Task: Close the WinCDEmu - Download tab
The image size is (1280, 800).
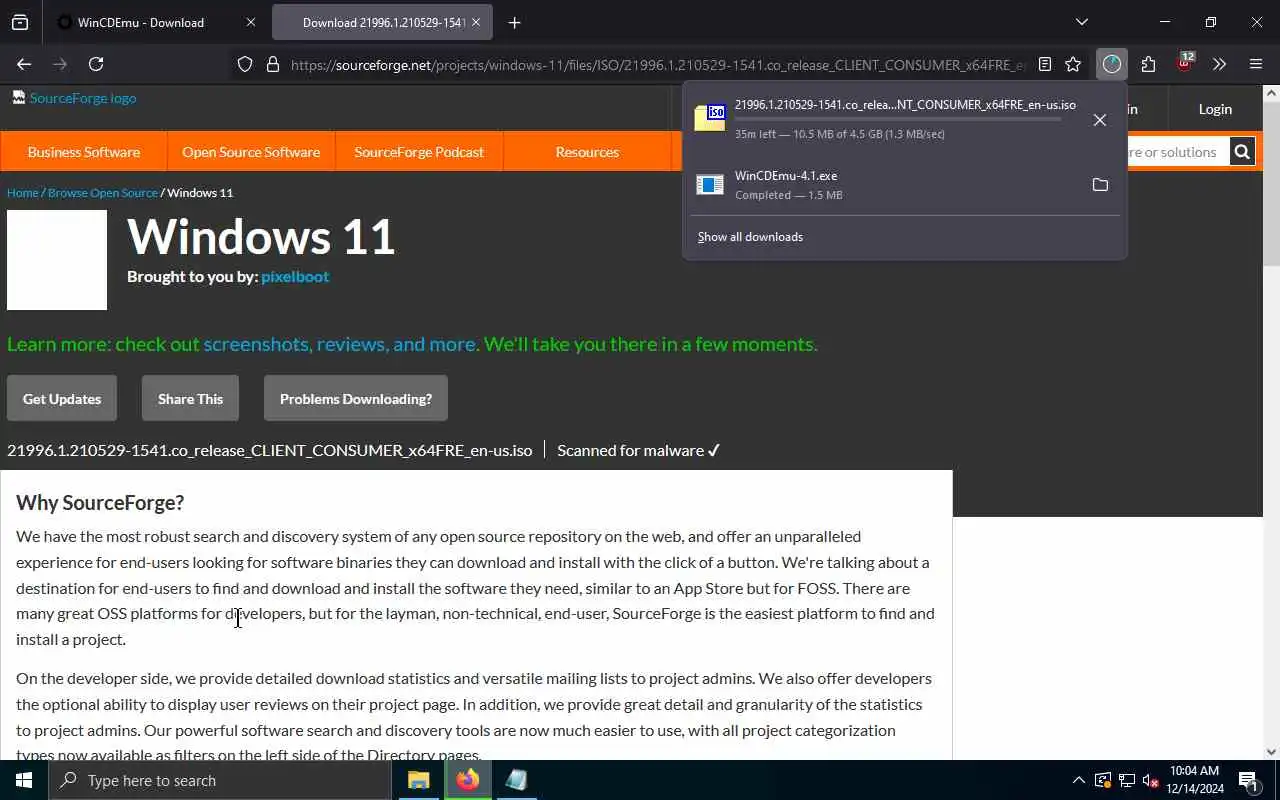Action: click(x=250, y=22)
